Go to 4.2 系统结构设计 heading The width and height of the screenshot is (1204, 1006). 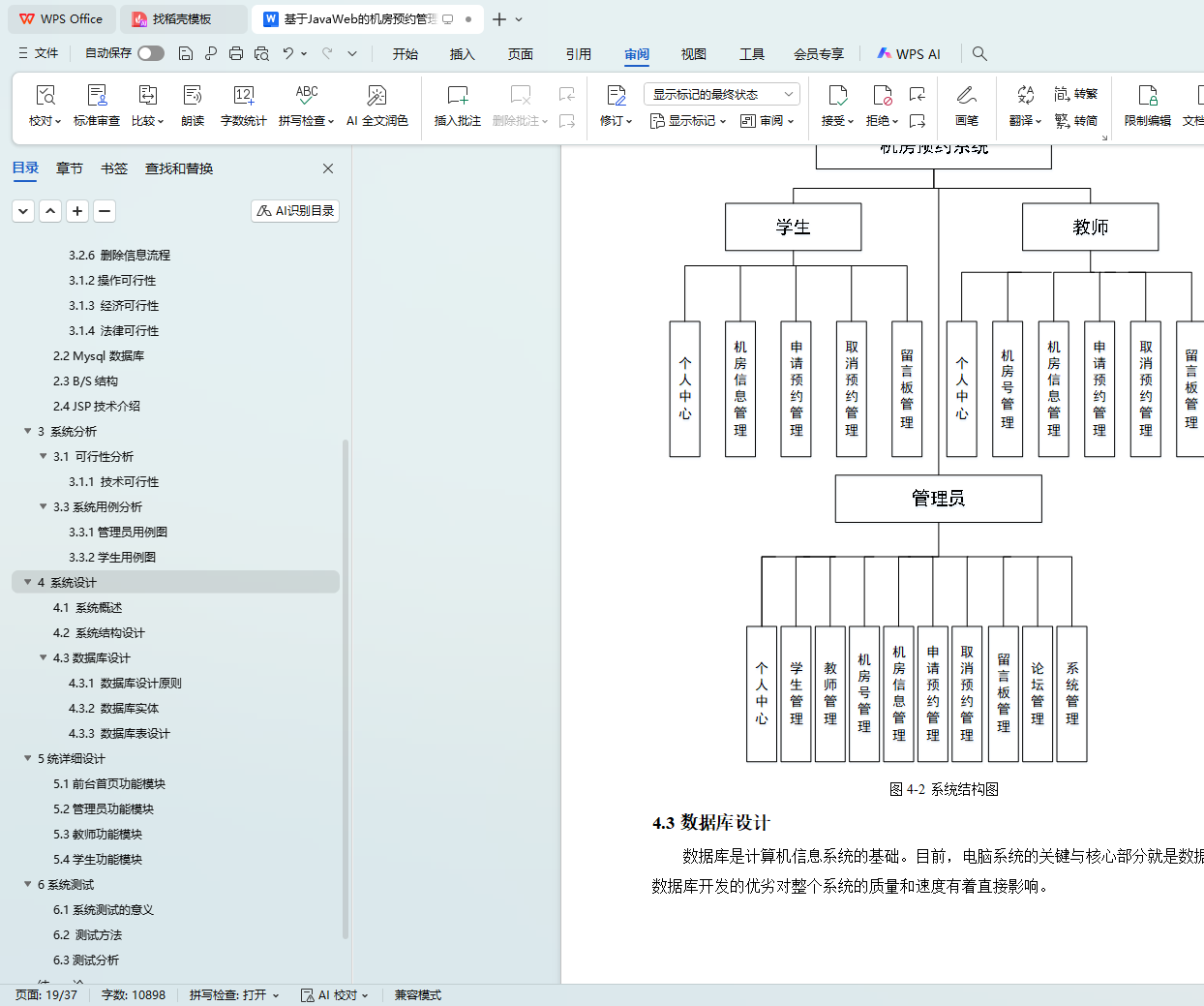tap(99, 632)
